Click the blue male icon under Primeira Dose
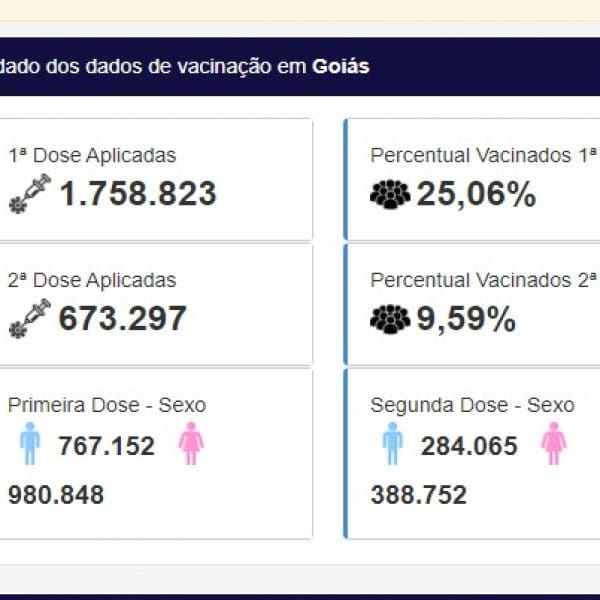Screen dimensions: 600x600 30,444
